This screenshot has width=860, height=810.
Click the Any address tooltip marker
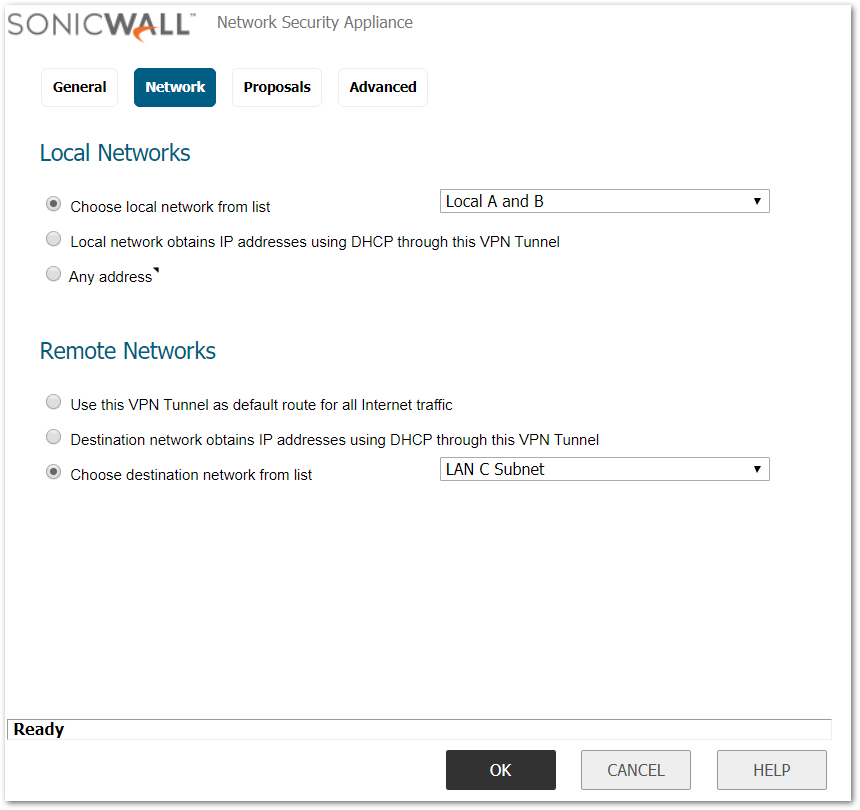(156, 269)
